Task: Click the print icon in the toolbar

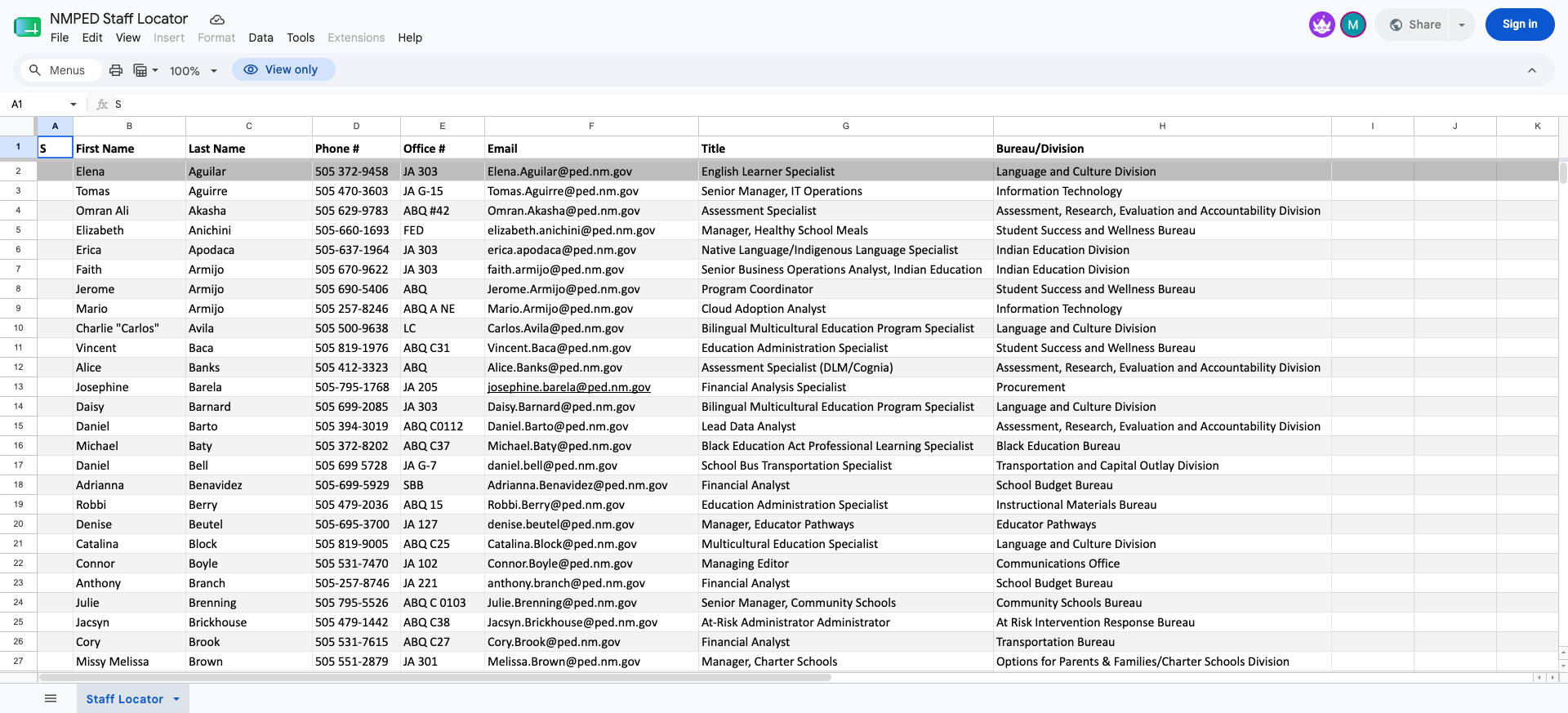Action: pyautogui.click(x=116, y=70)
